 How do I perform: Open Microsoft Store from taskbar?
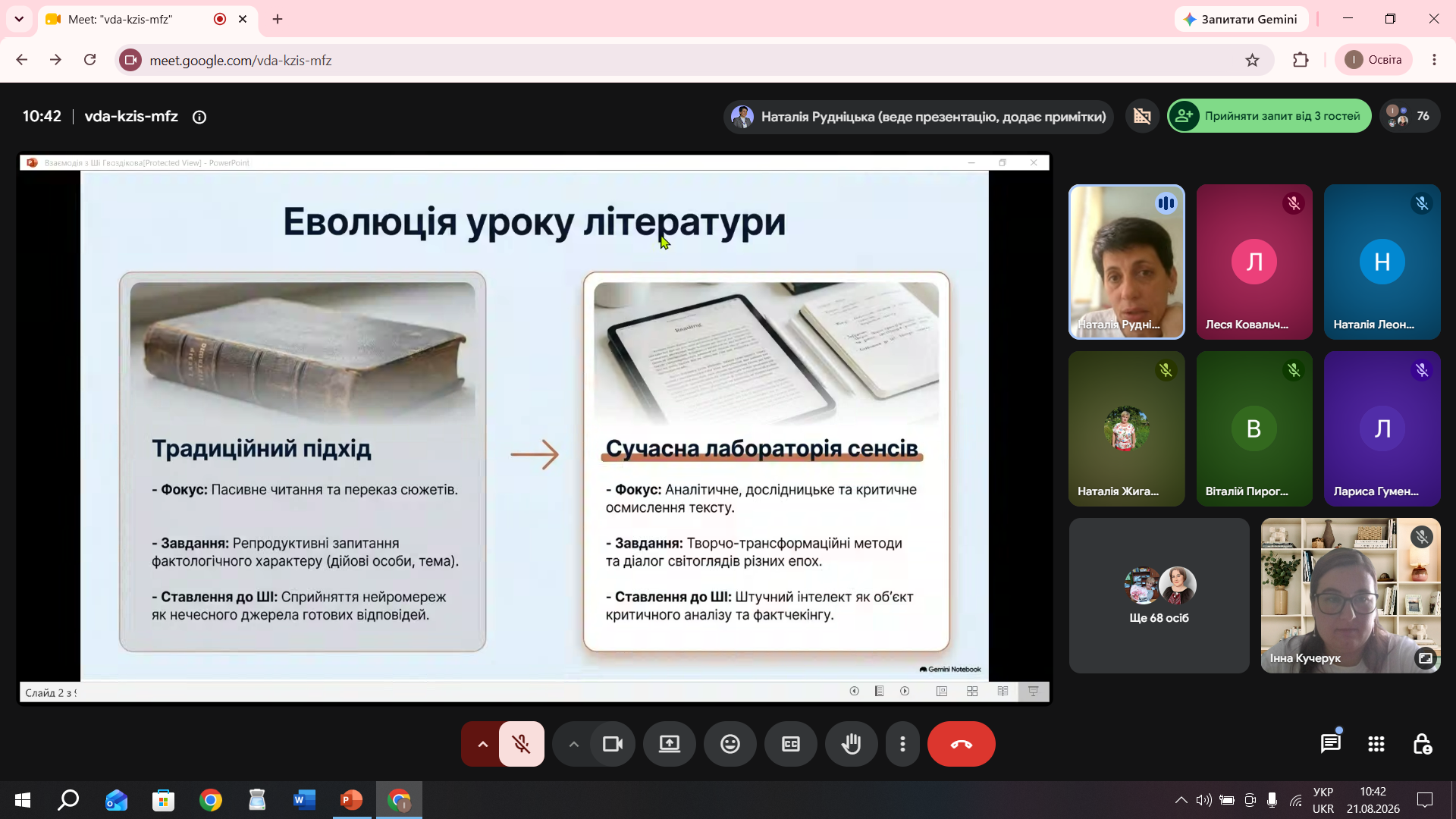tap(163, 800)
